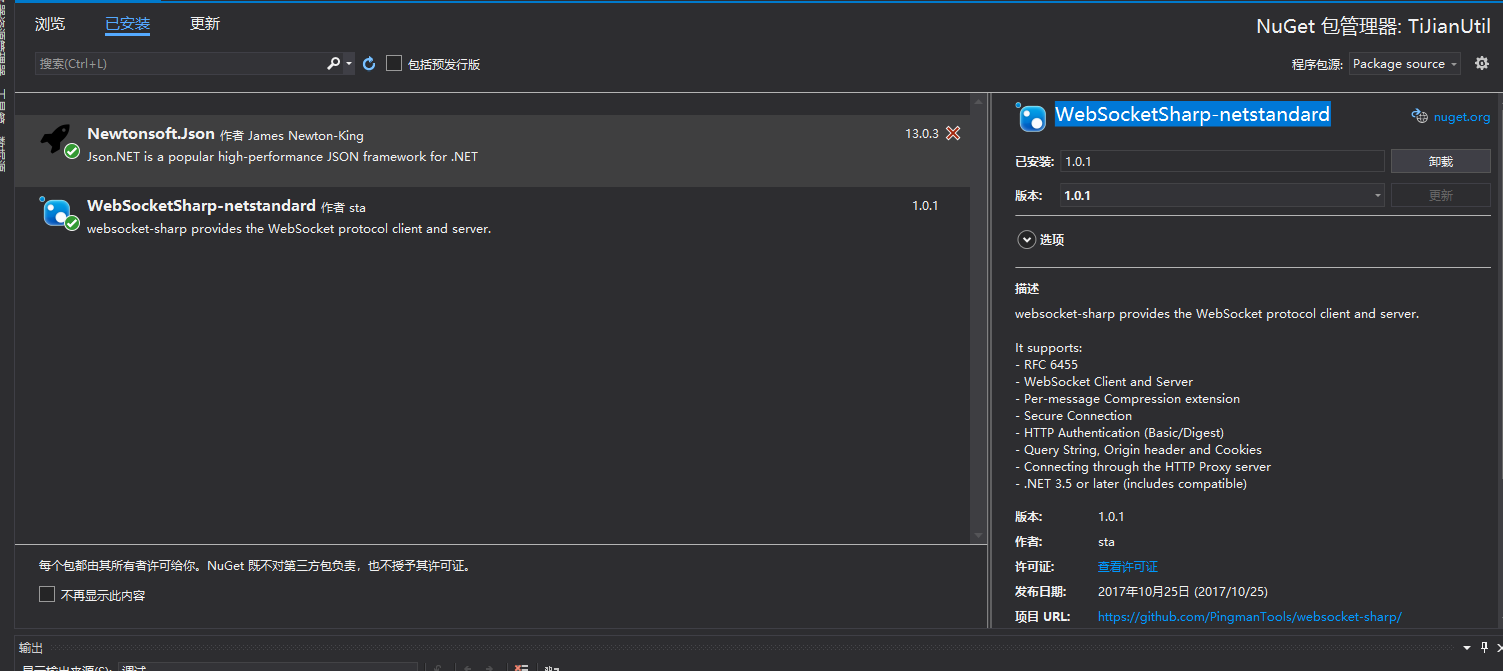Screen dimensions: 1503x671
Task: Click the NuGet license disclaimer text
Action: point(255,565)
